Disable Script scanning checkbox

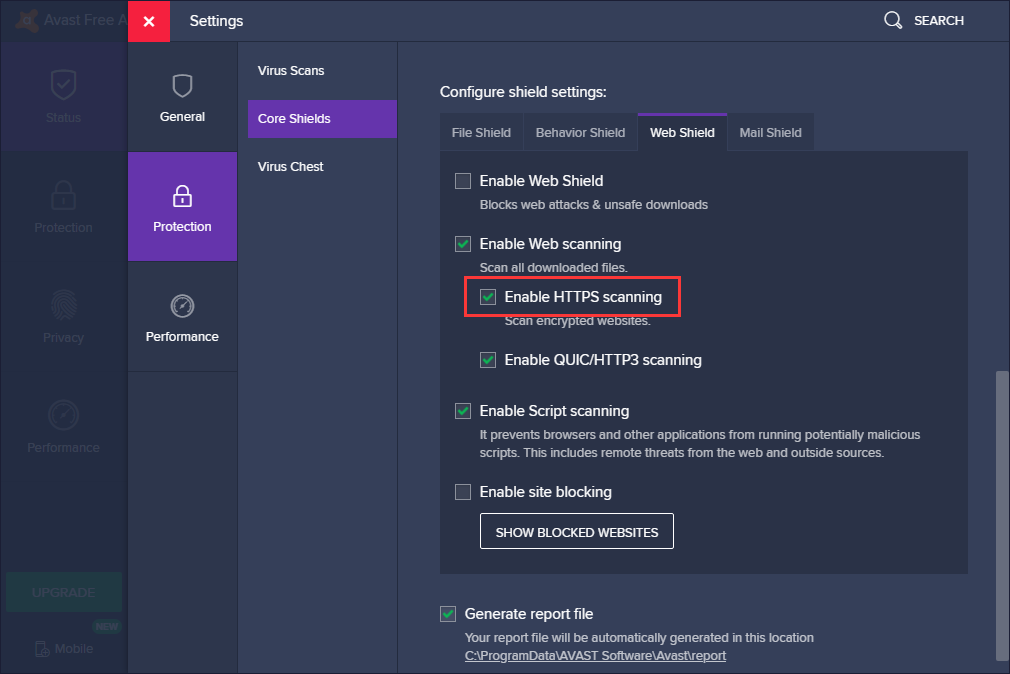(x=463, y=411)
